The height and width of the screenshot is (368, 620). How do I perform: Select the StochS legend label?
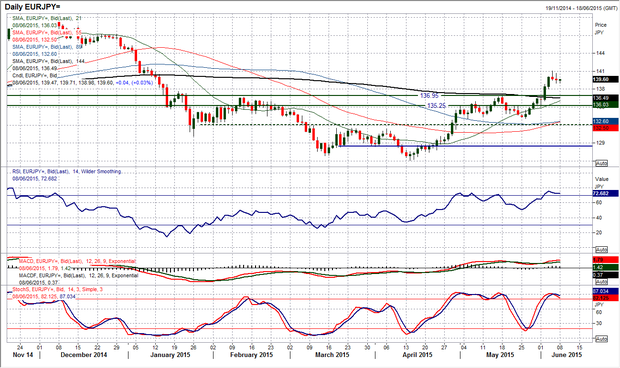(57, 290)
